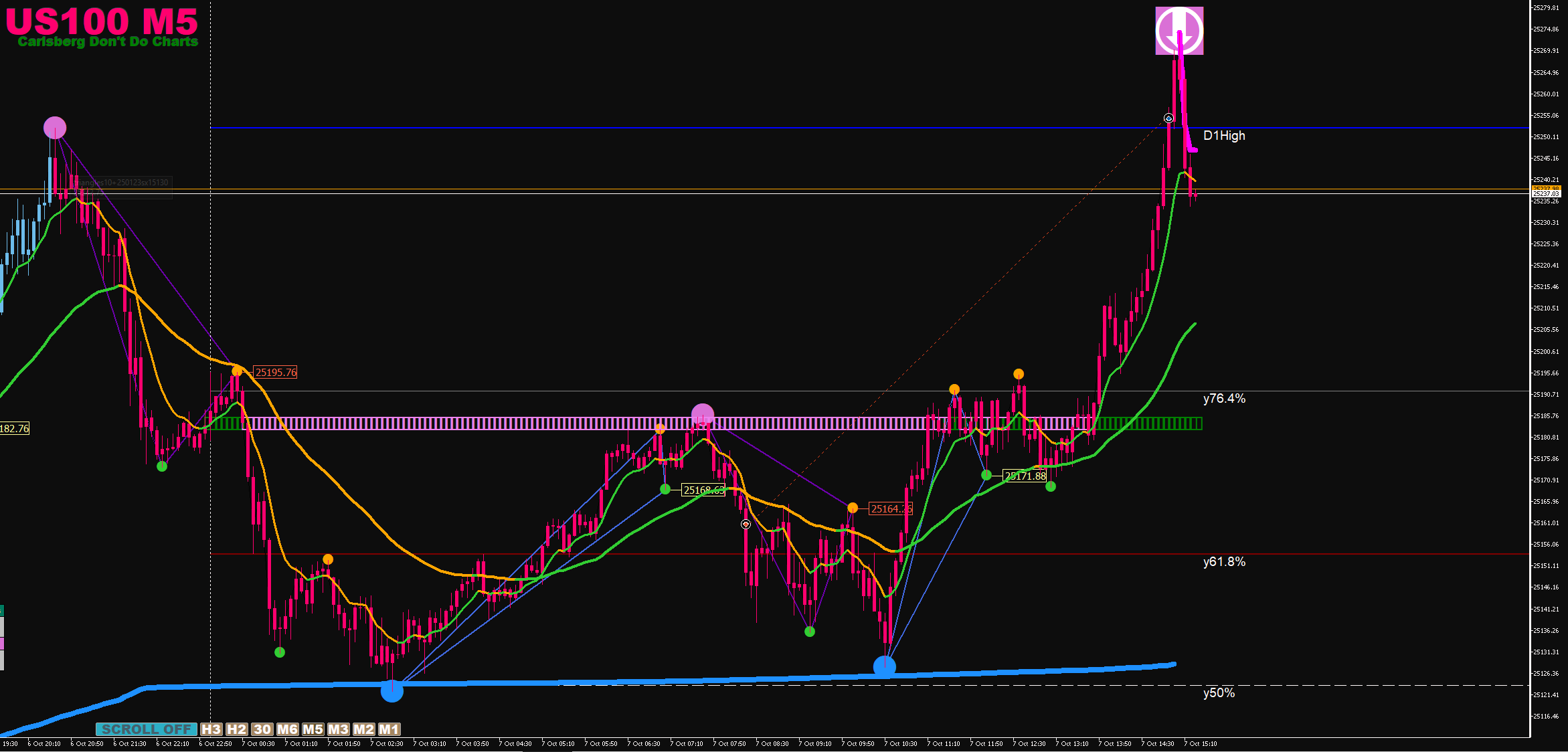Toggle the SCROLL OFF button

146,729
